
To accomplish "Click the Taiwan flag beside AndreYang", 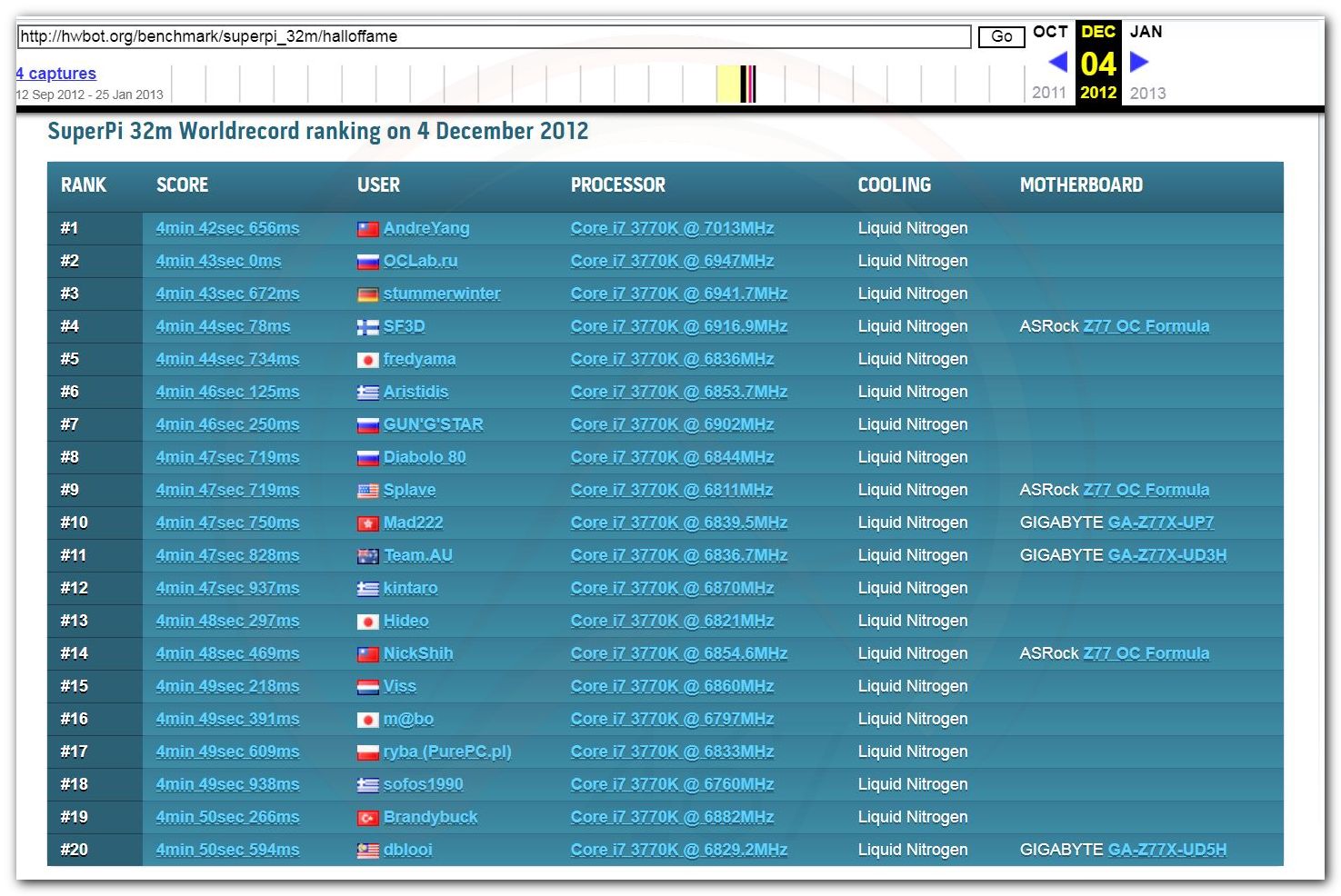I will point(367,229).
